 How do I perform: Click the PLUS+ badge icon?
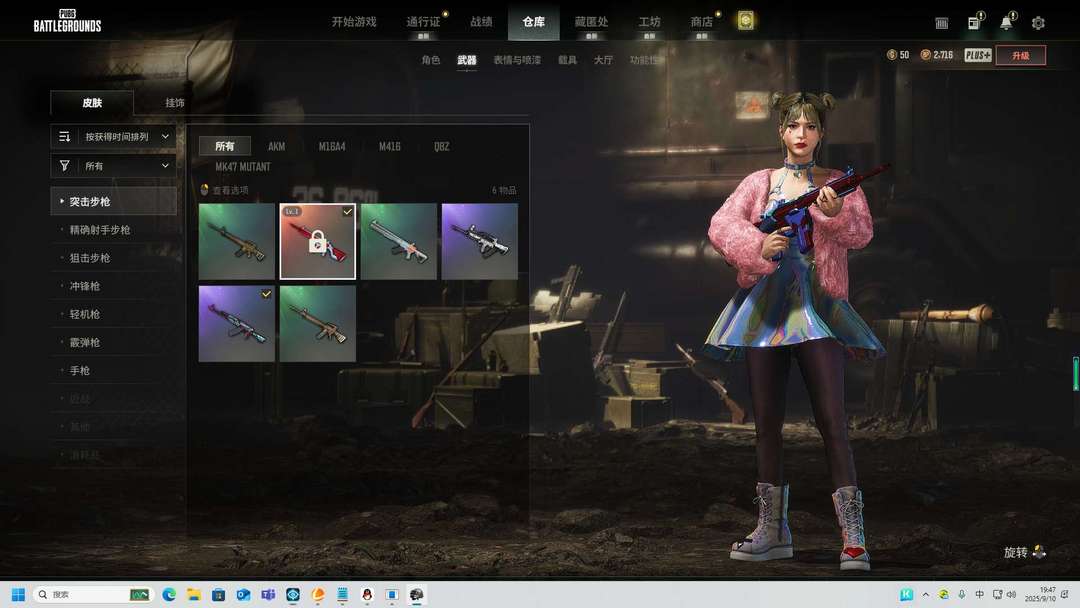click(x=977, y=55)
